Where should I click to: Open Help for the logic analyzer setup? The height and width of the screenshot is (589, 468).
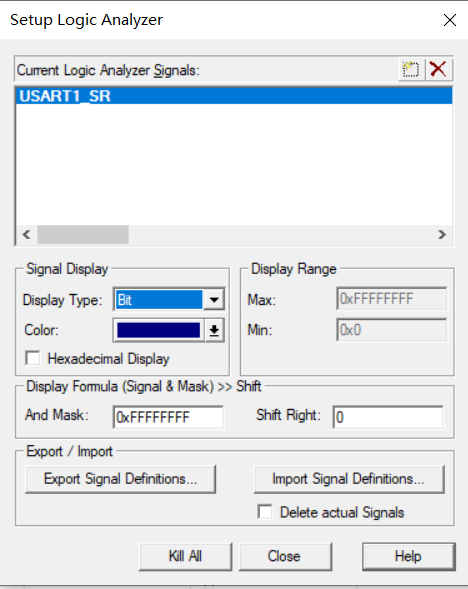click(409, 556)
